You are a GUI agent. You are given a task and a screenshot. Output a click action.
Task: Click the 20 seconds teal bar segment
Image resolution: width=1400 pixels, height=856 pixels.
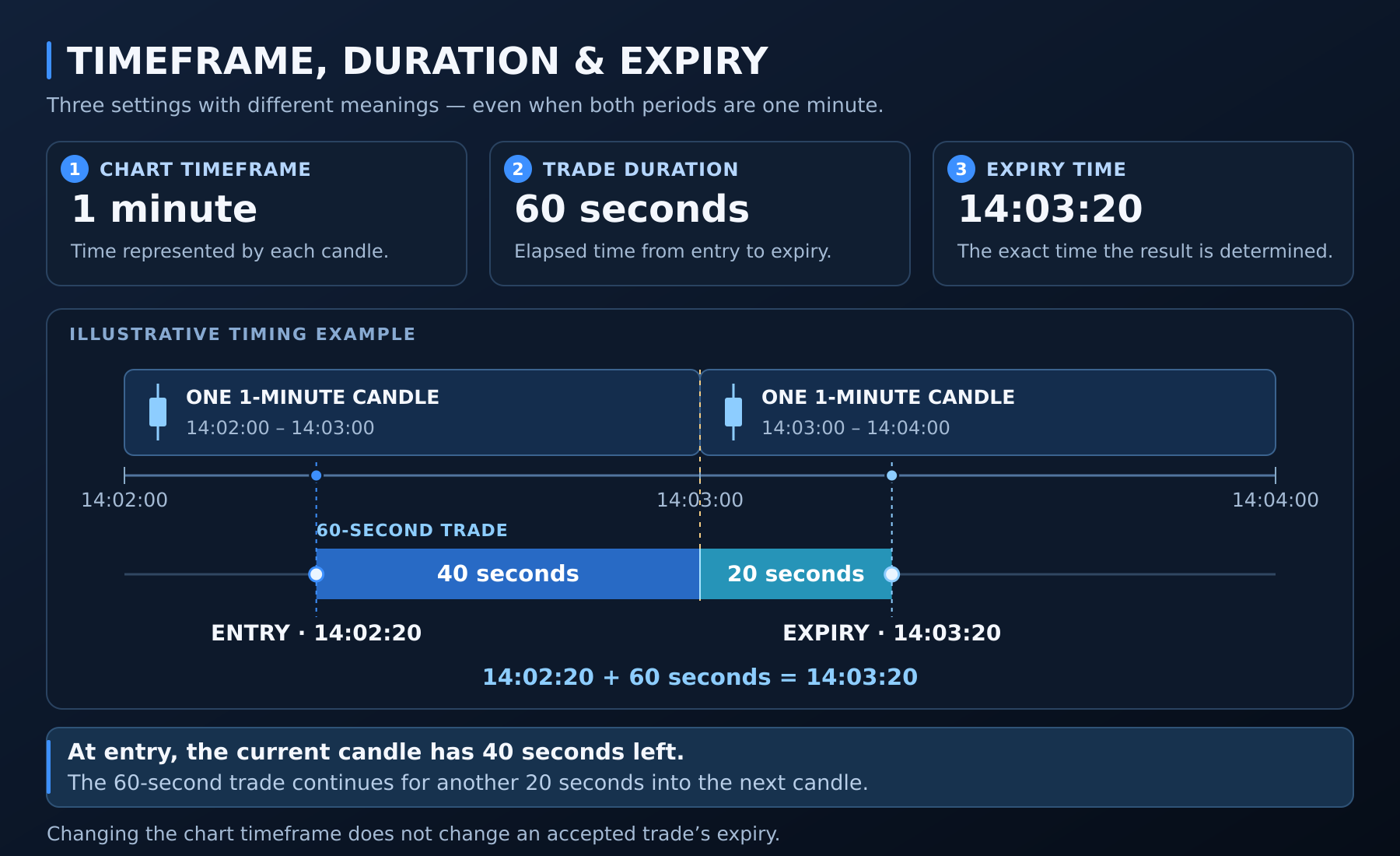[x=796, y=574]
